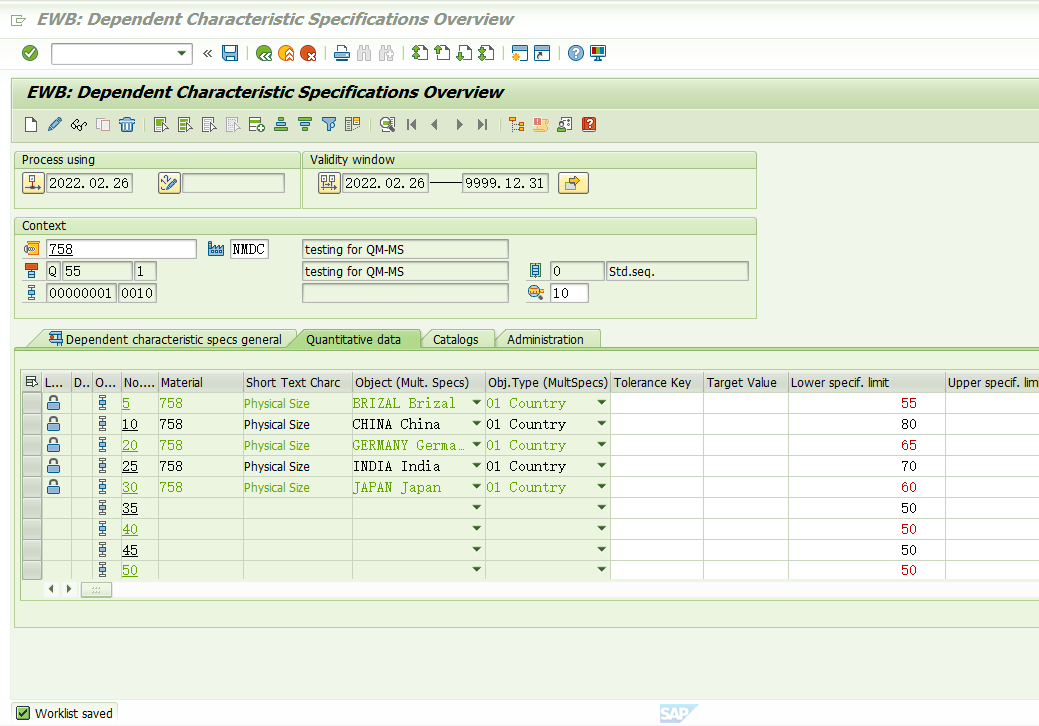Open Display mode with the glasses icon
This screenshot has height=726, width=1039.
(78, 124)
